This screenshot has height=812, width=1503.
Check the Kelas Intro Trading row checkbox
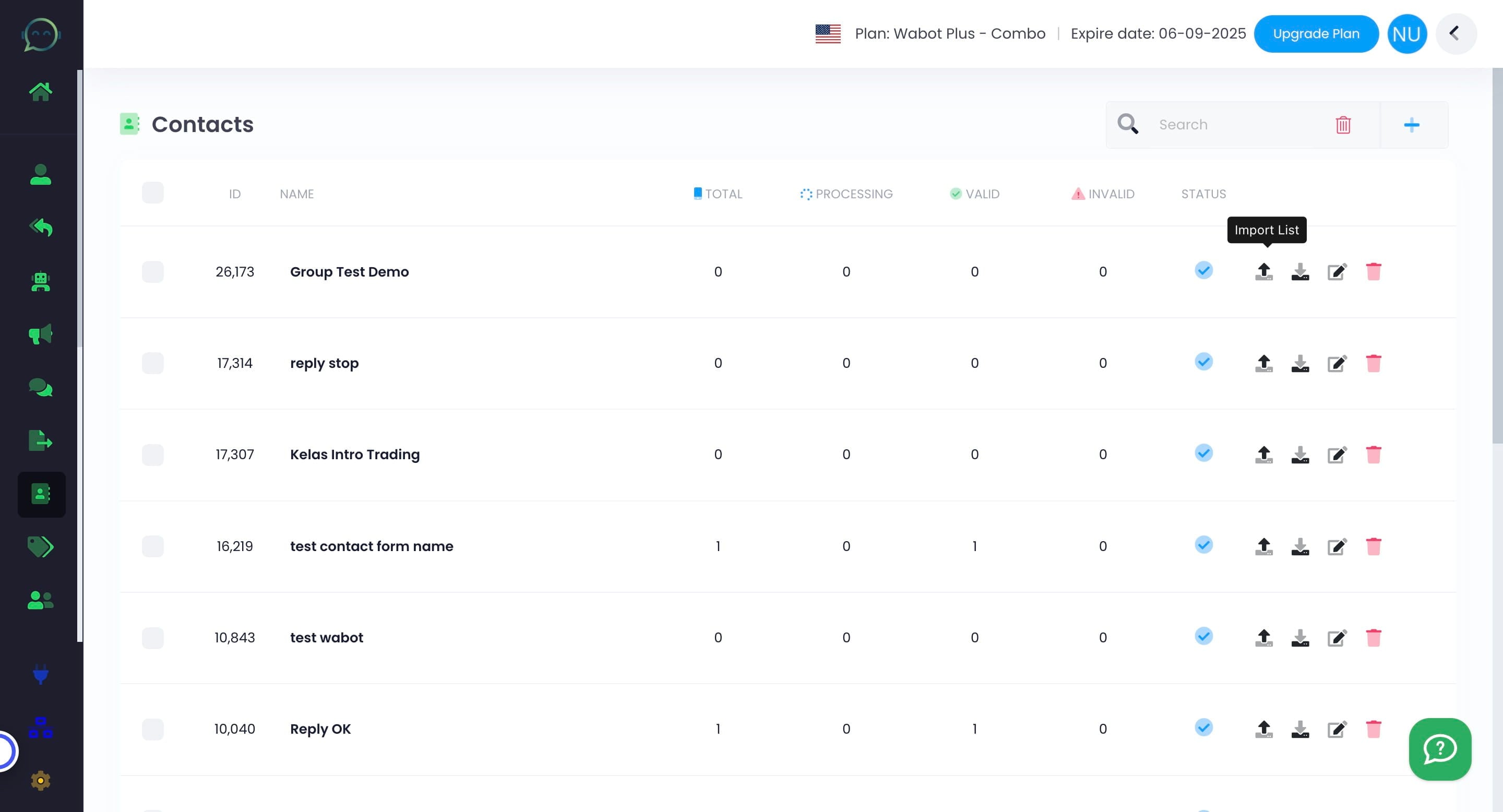click(x=152, y=455)
